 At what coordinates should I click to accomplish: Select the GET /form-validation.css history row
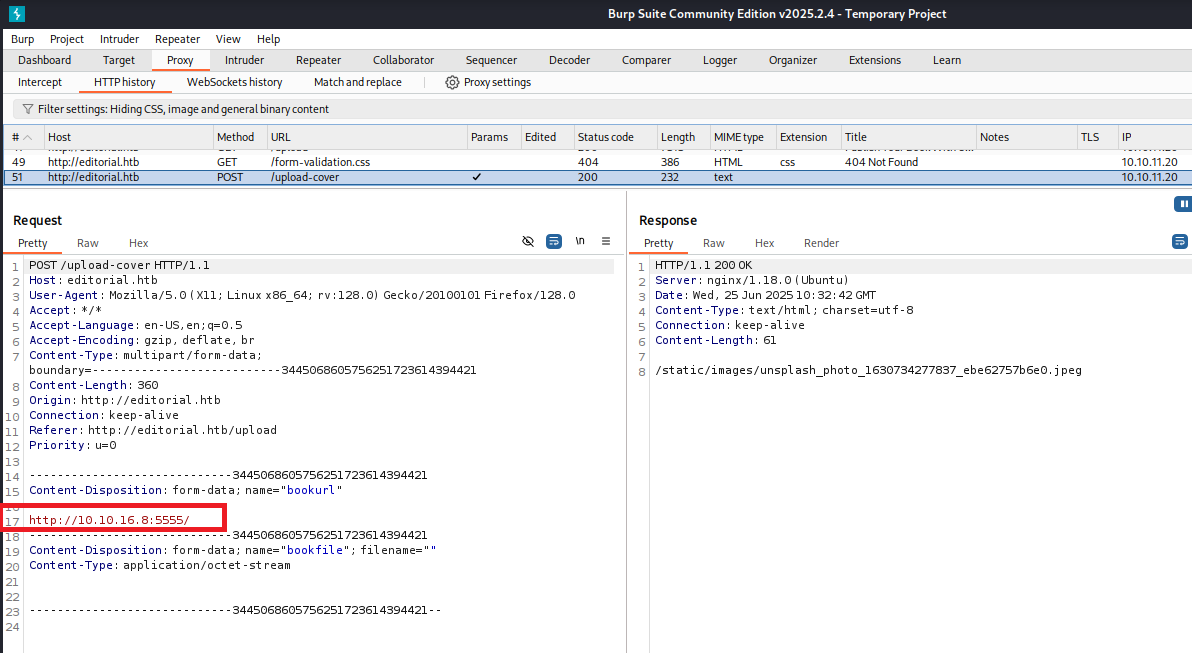[320, 161]
